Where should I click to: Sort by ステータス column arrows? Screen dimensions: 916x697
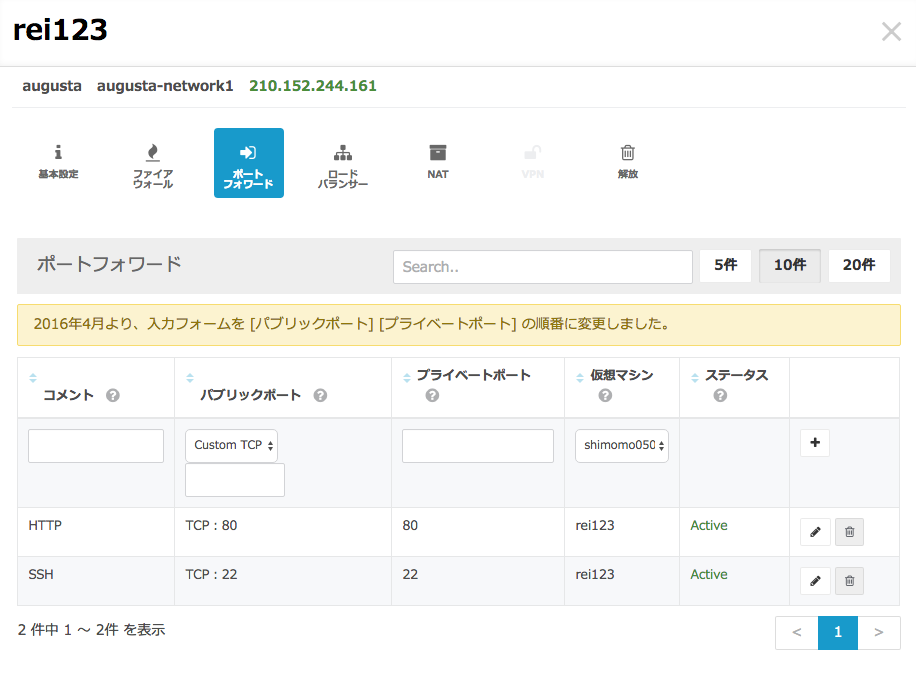coord(695,378)
